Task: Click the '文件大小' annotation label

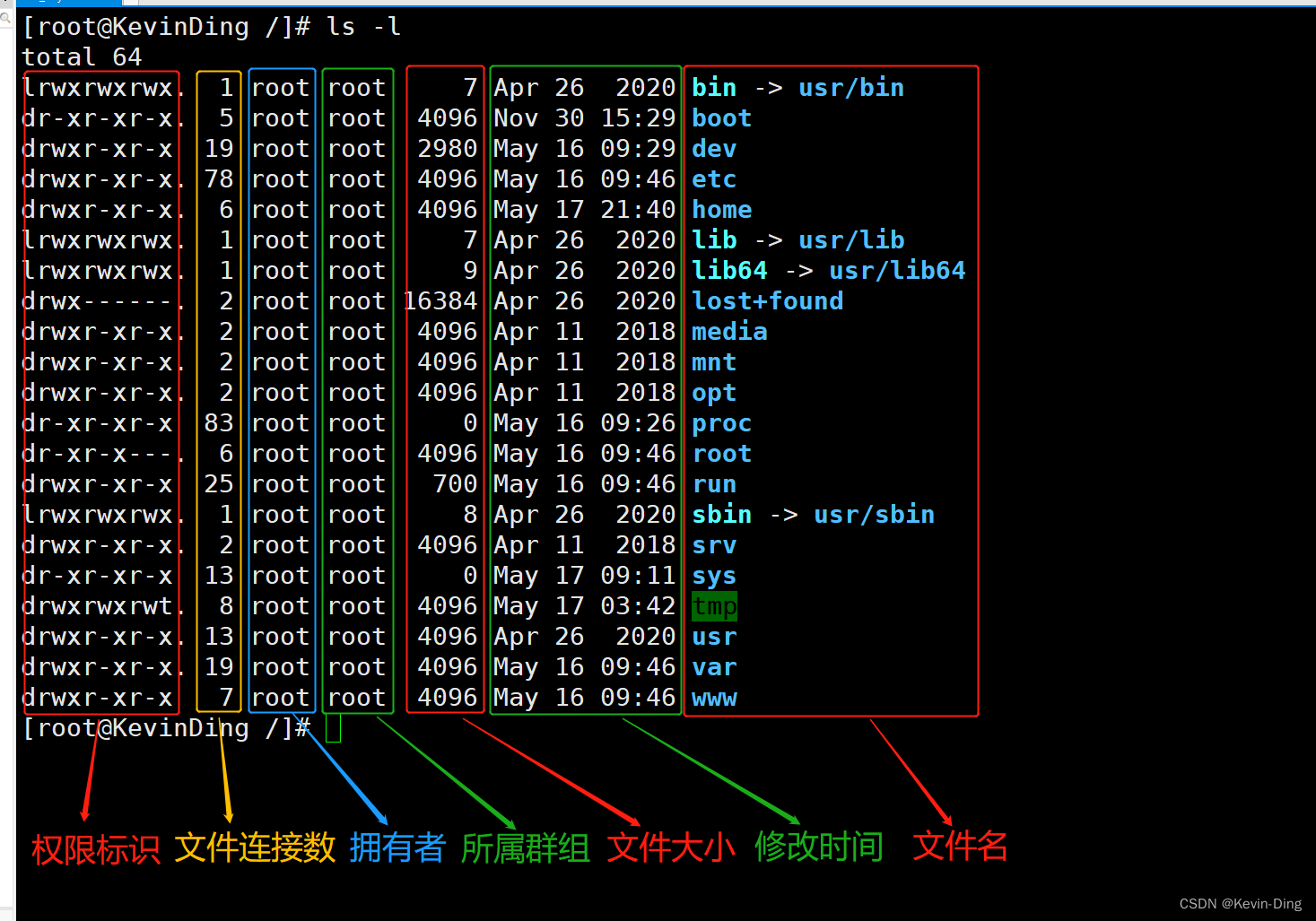Action: [x=671, y=847]
